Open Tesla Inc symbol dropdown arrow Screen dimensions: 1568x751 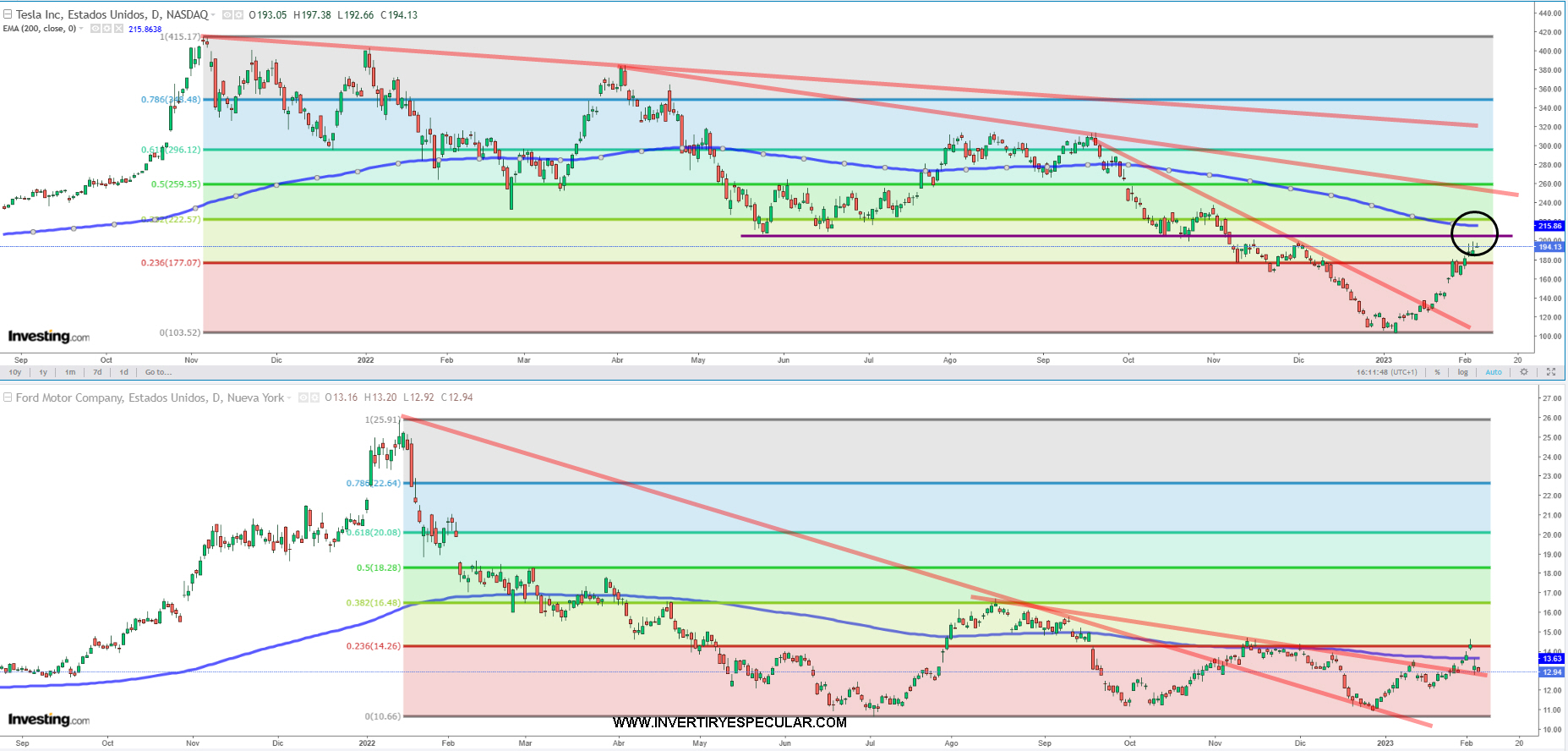tap(214, 15)
